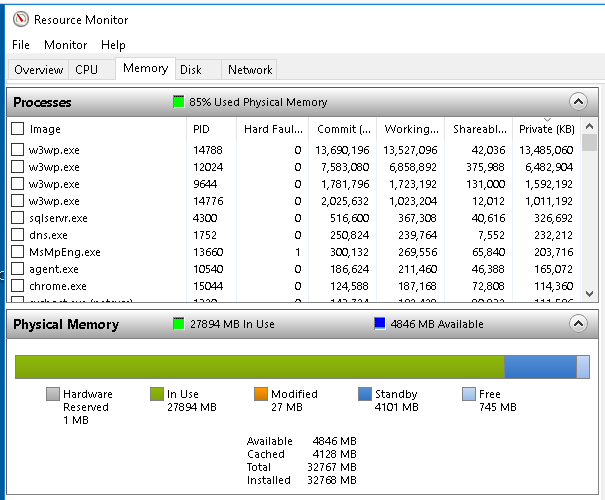Click the 27894 MB In Use header label
Image resolution: width=605 pixels, height=500 pixels.
[x=232, y=324]
